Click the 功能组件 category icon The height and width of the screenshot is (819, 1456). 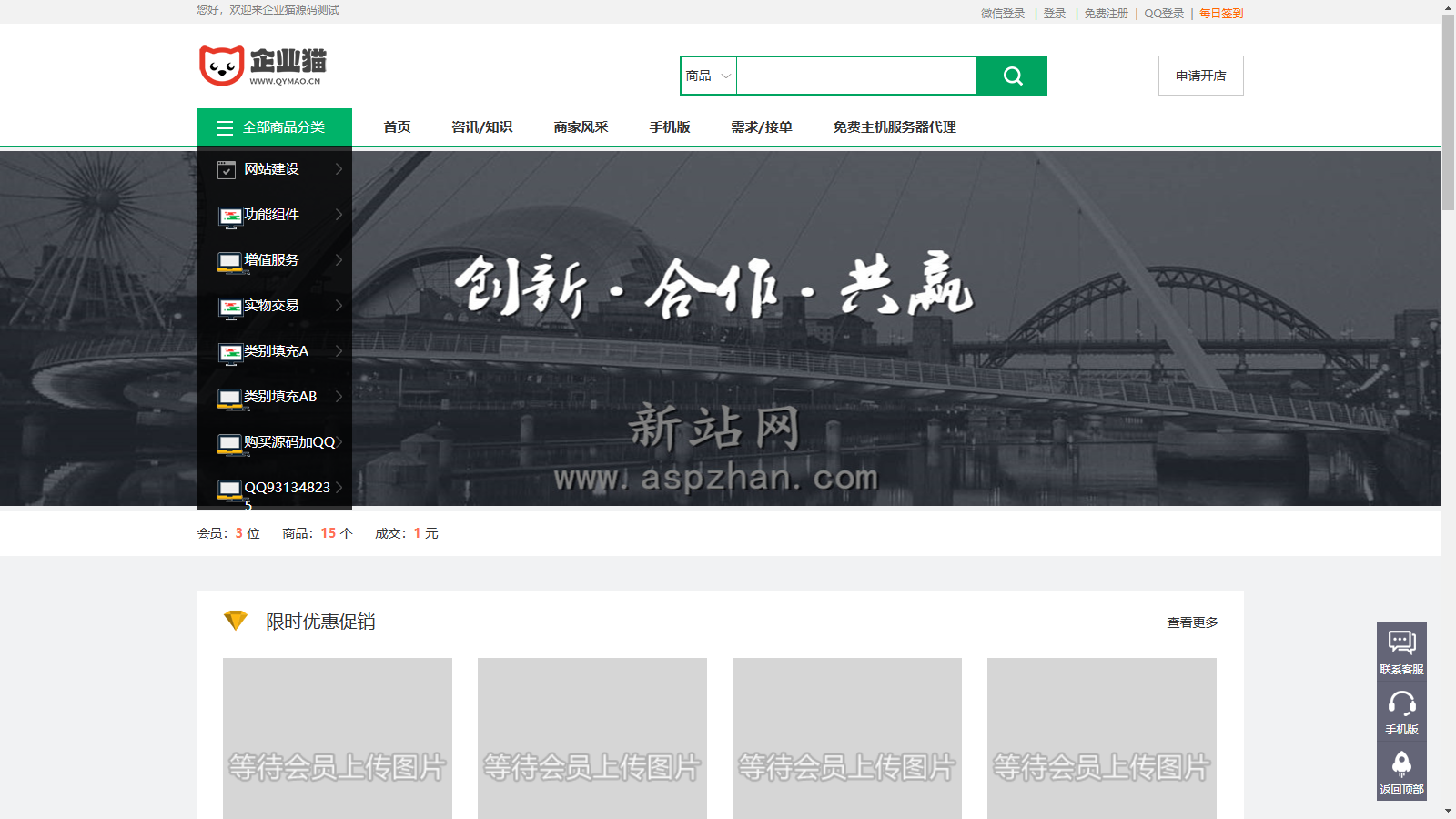coord(229,216)
